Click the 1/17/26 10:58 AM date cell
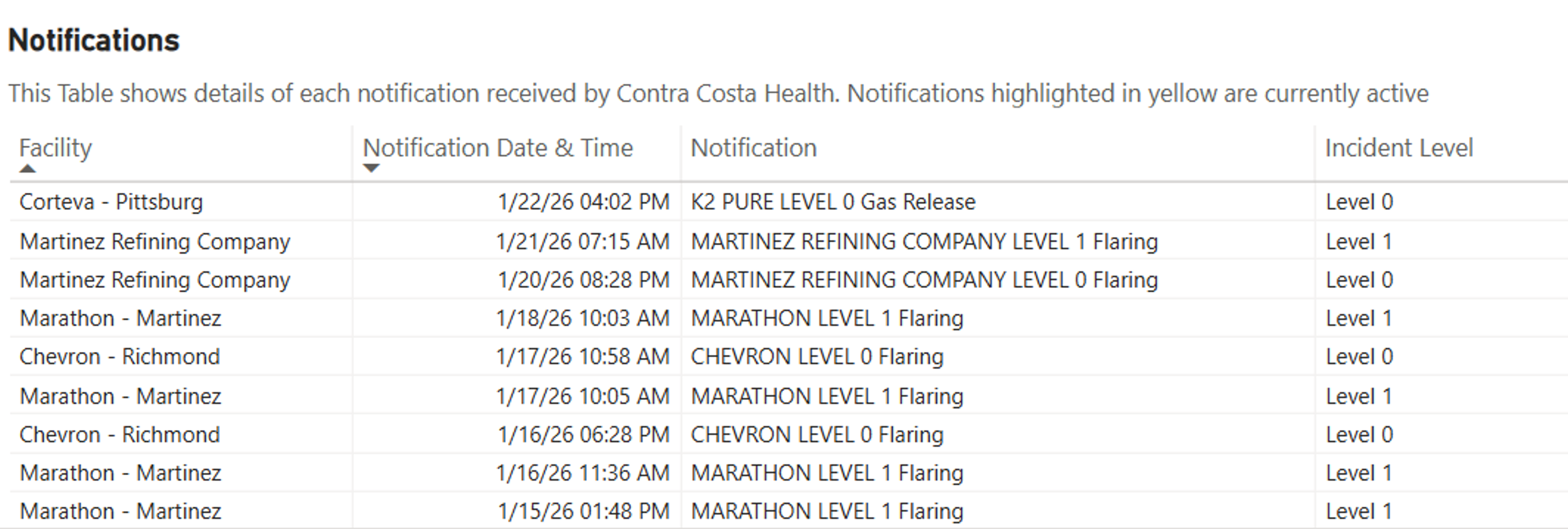The image size is (1568, 529). pyautogui.click(x=583, y=357)
